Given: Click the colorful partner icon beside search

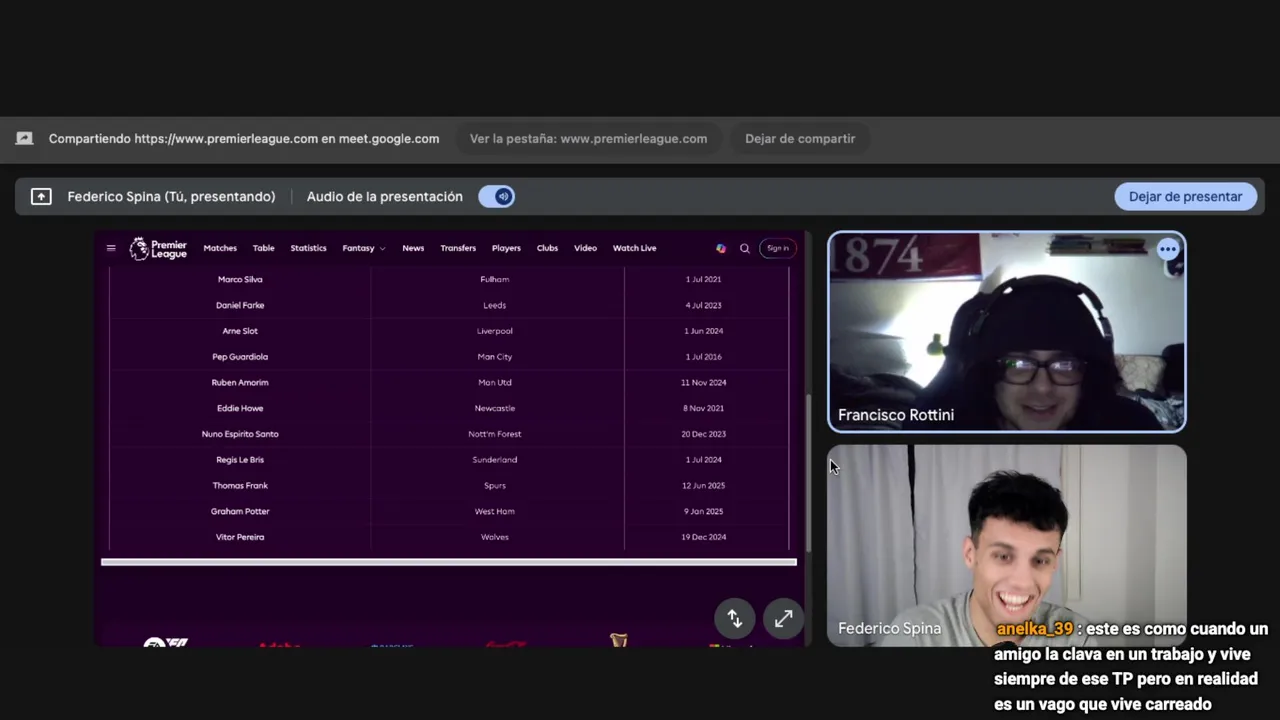Looking at the screenshot, I should pyautogui.click(x=721, y=248).
